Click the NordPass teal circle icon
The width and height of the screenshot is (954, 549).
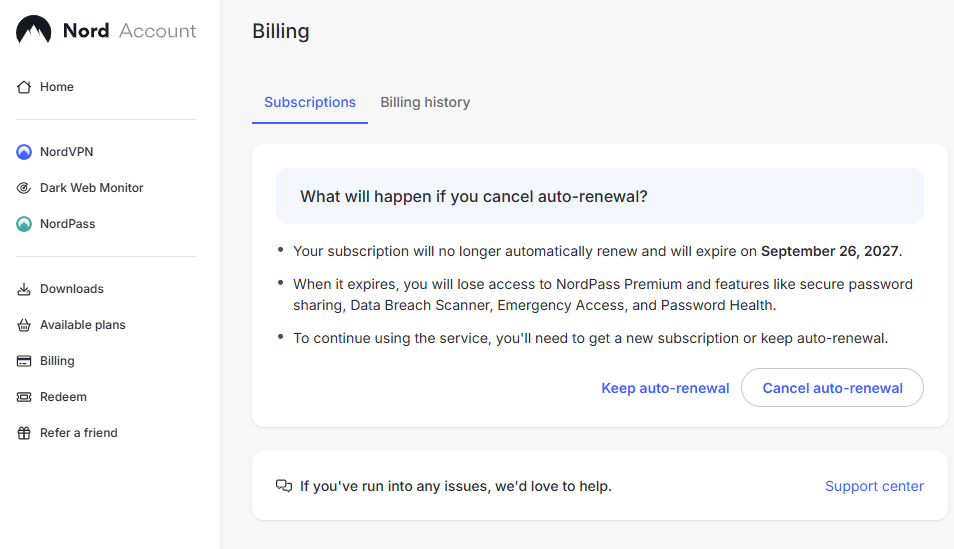[24, 224]
